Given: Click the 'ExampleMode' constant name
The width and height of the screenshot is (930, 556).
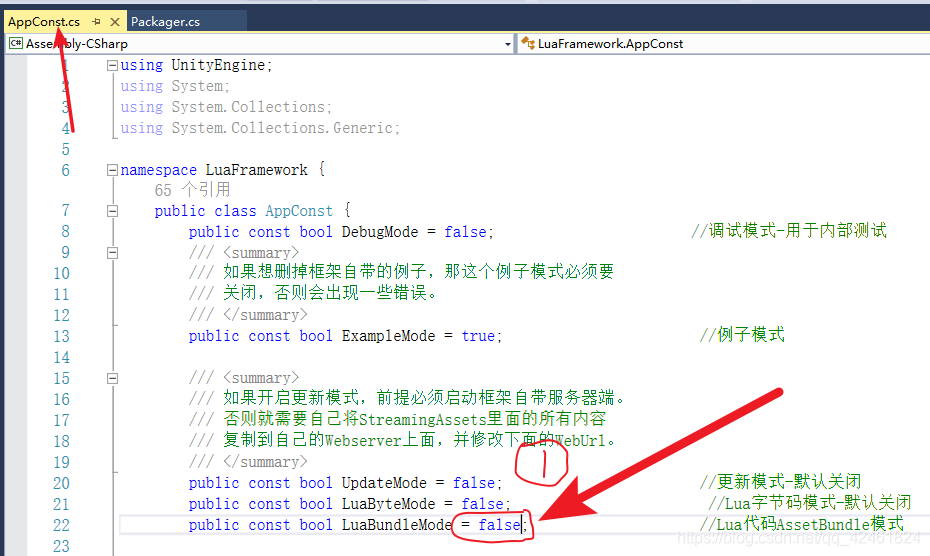Looking at the screenshot, I should (x=388, y=336).
